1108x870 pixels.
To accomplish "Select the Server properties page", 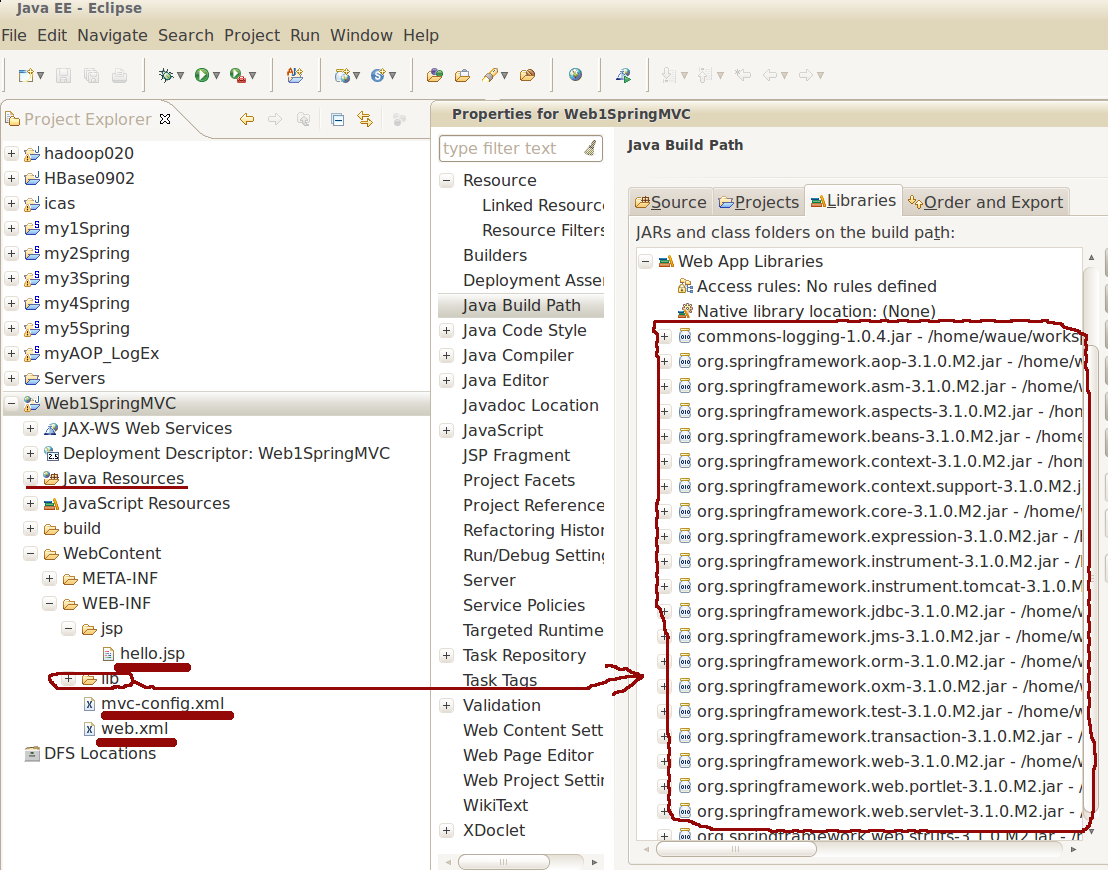I will coord(489,580).
